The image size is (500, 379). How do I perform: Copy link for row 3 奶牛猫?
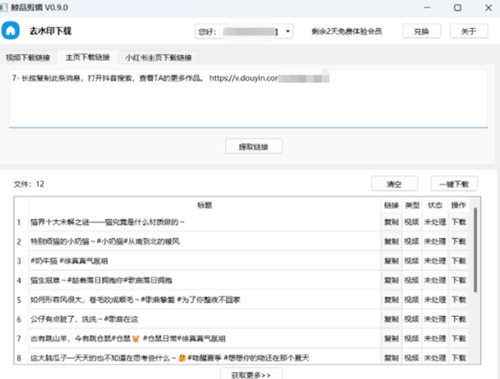click(391, 261)
